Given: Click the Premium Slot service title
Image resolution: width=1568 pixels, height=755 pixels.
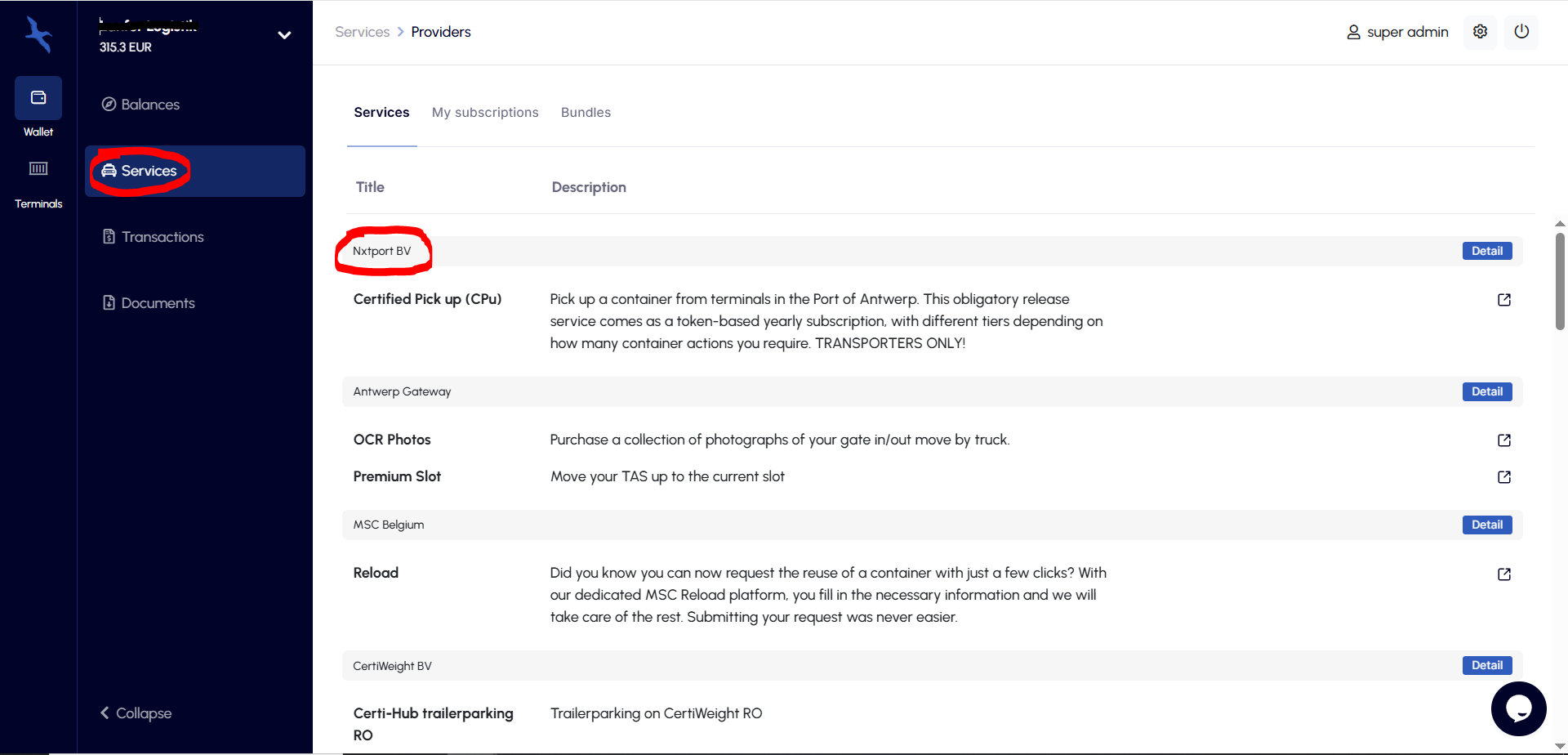Looking at the screenshot, I should tap(397, 476).
